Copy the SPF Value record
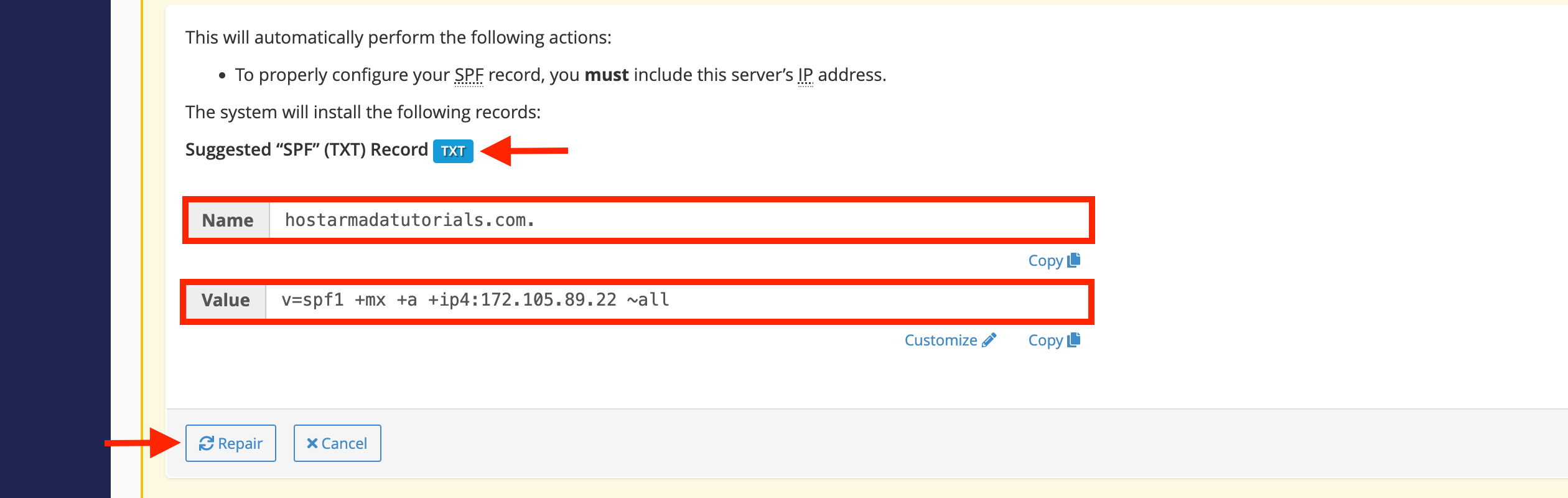This screenshot has width=1568, height=498. [x=1054, y=341]
